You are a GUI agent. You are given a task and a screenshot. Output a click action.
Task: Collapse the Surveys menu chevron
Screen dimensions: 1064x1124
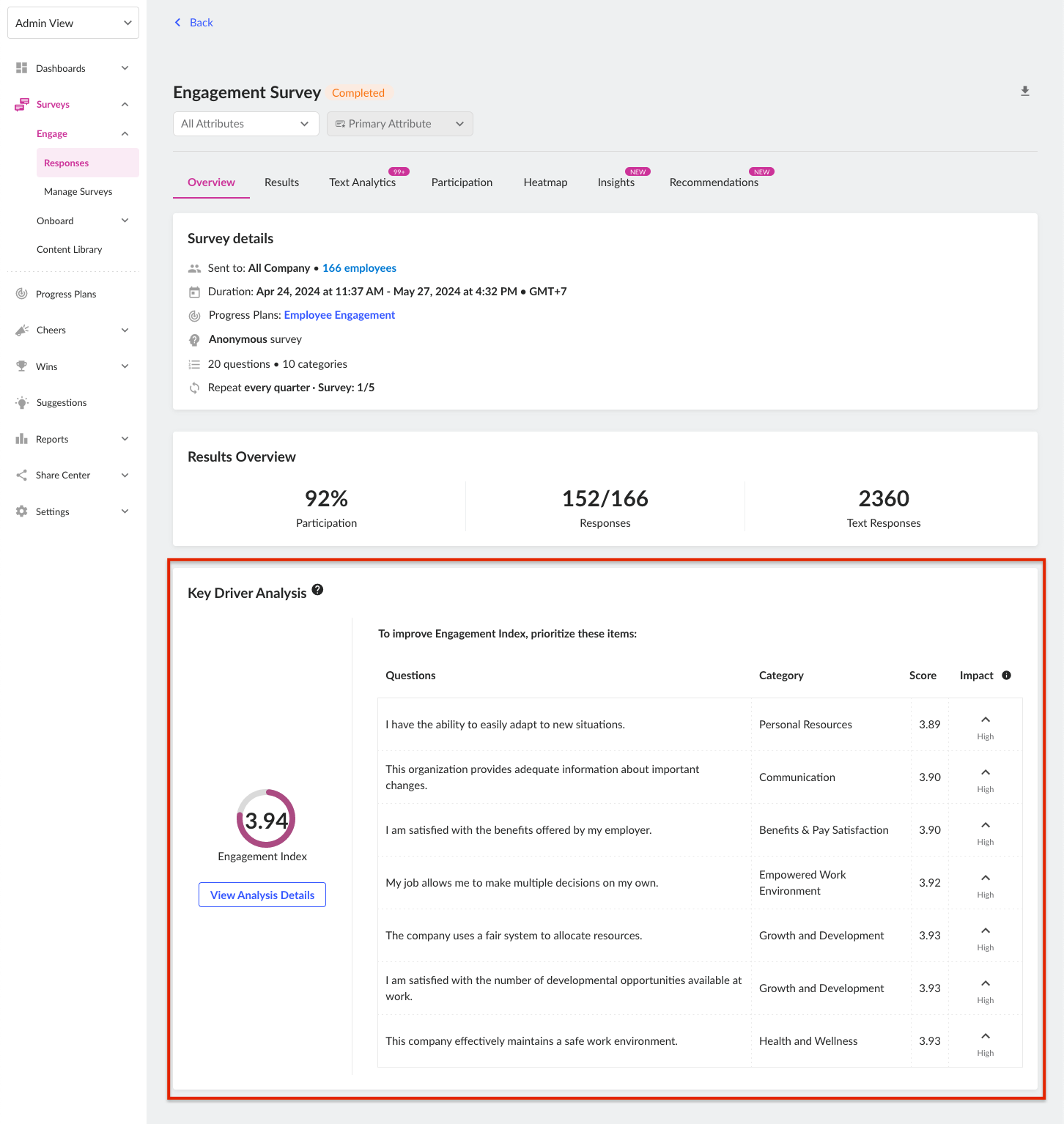[x=125, y=105]
